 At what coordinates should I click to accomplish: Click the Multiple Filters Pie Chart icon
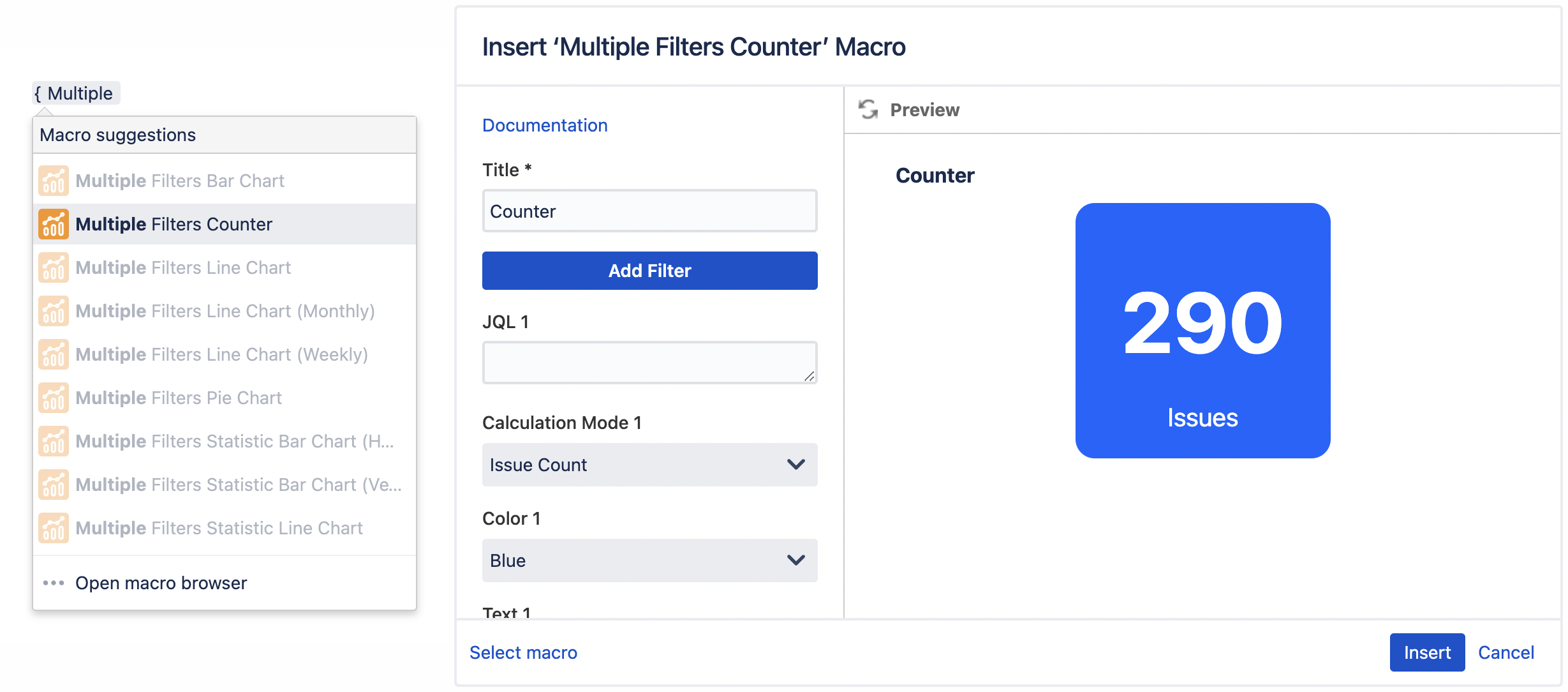click(53, 397)
